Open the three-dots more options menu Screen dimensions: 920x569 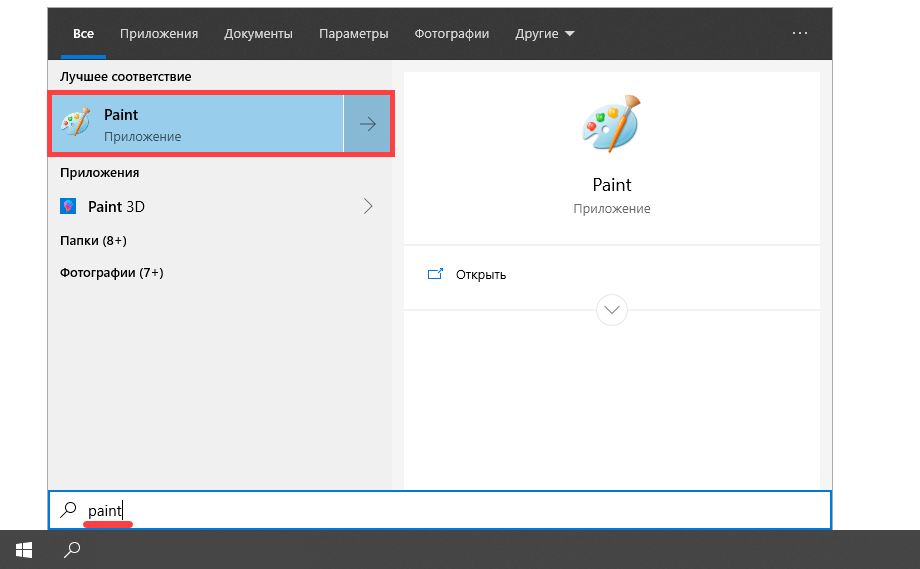799,33
